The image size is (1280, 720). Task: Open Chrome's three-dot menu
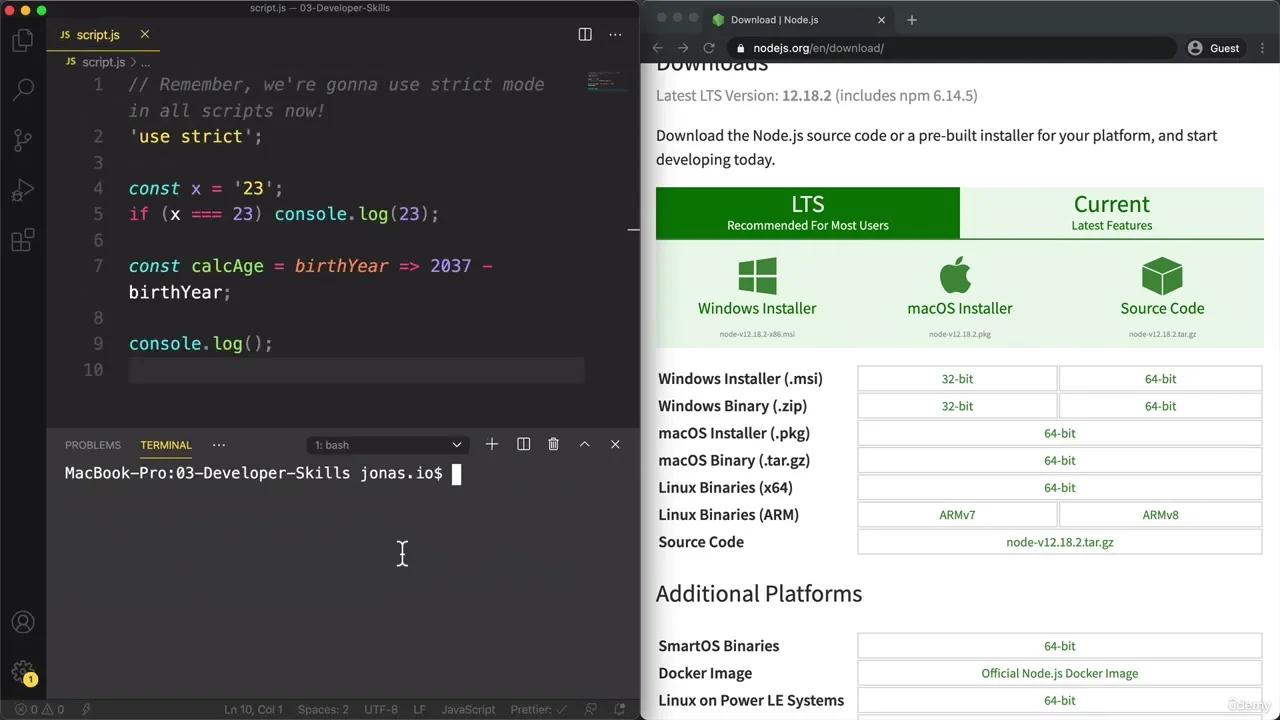click(1263, 47)
